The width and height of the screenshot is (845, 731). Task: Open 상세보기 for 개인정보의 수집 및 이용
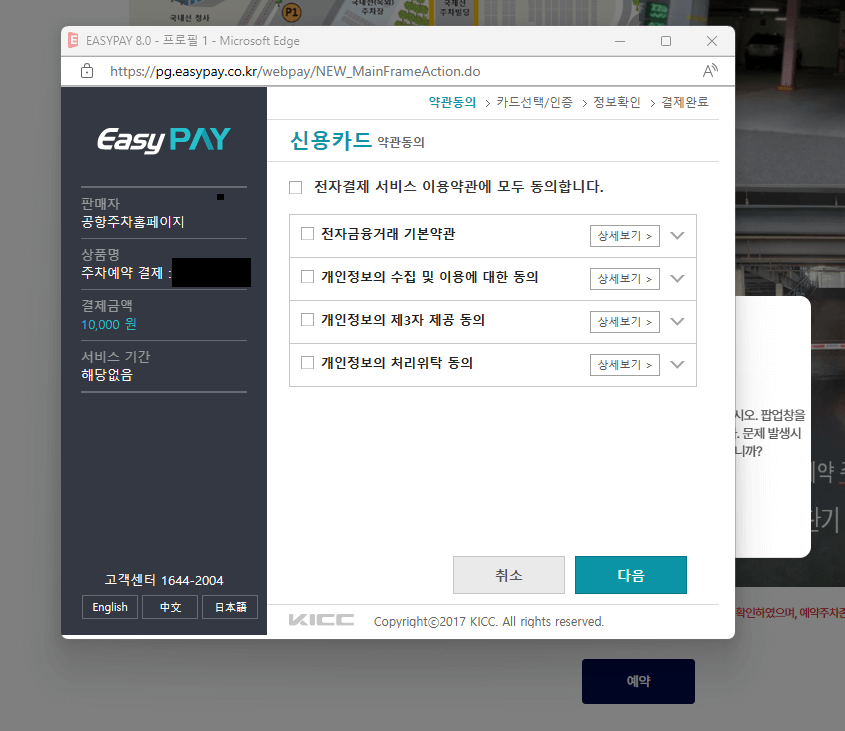625,279
